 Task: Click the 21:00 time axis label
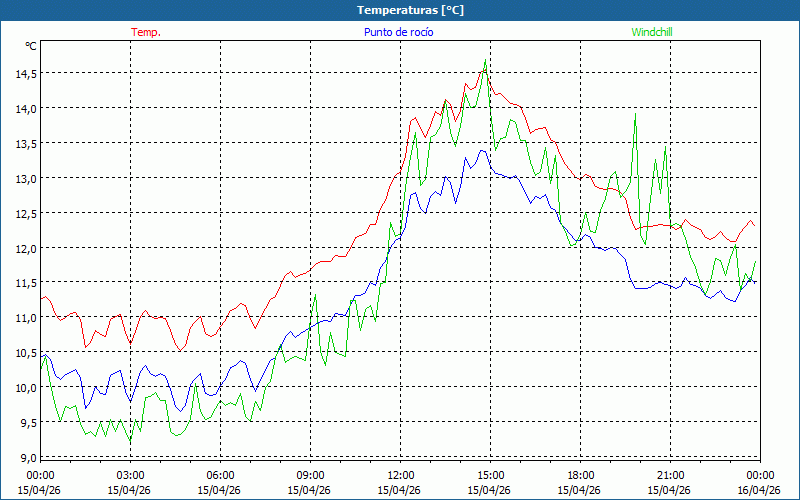670,475
